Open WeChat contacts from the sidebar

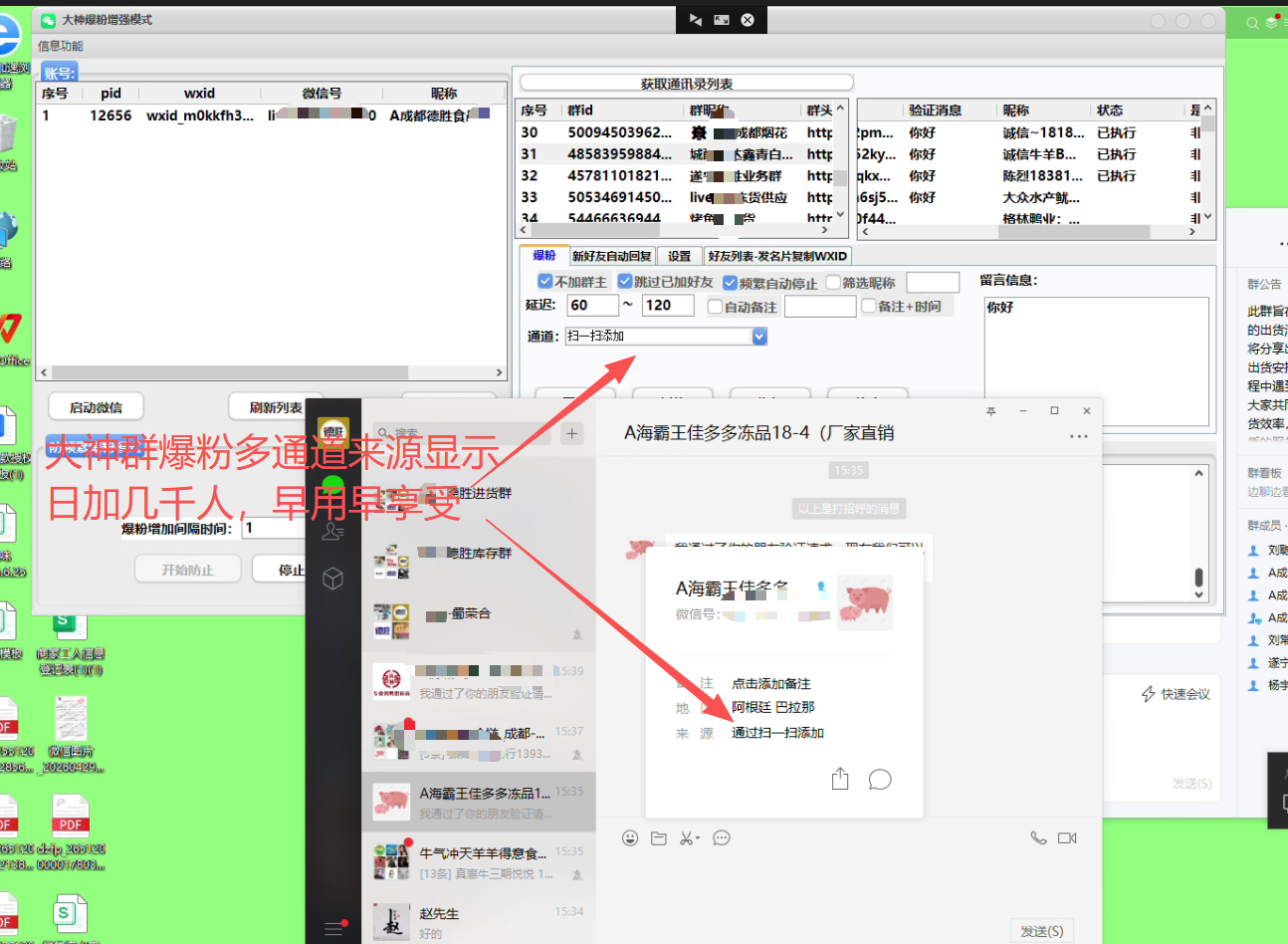point(333,532)
